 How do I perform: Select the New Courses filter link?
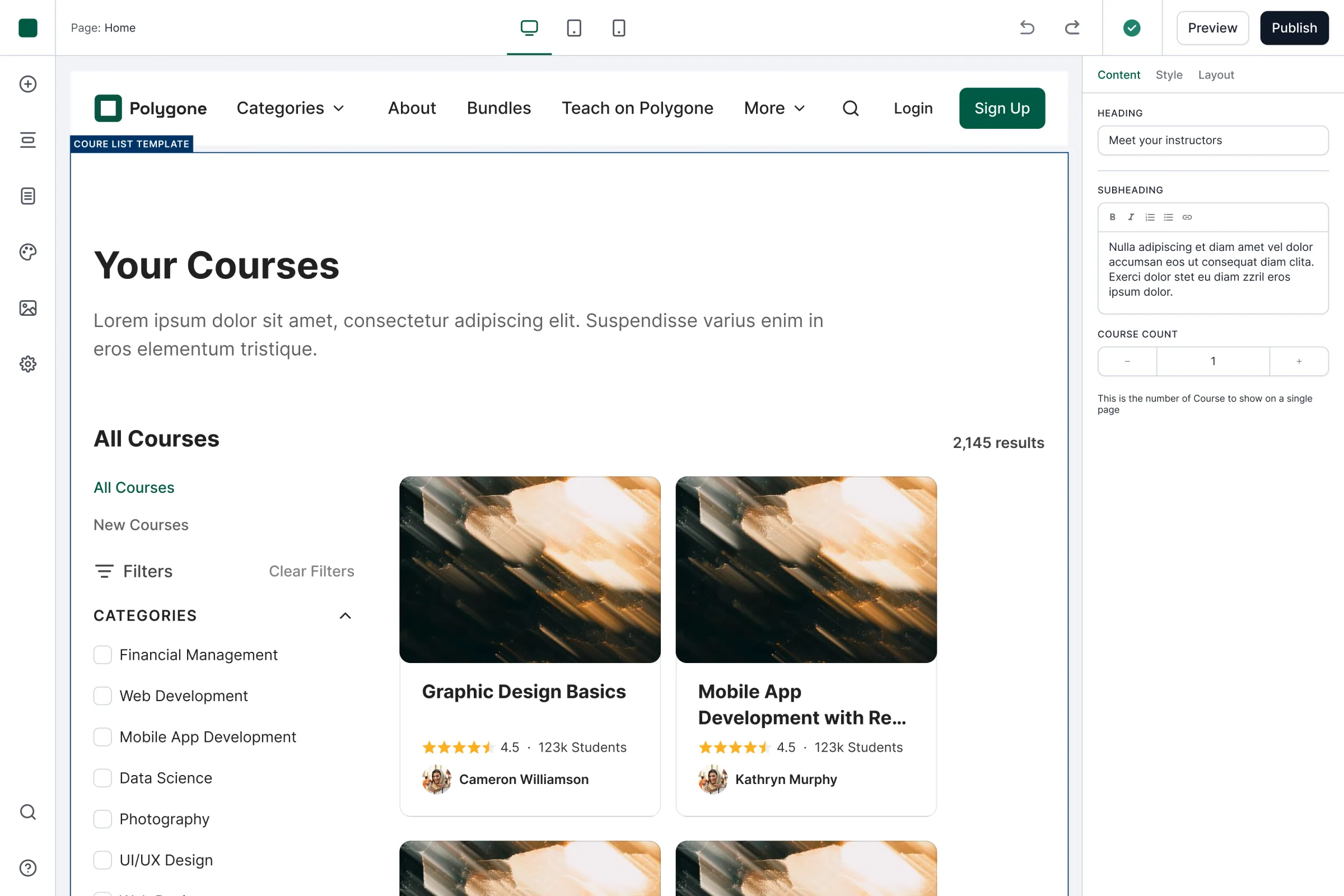141,525
